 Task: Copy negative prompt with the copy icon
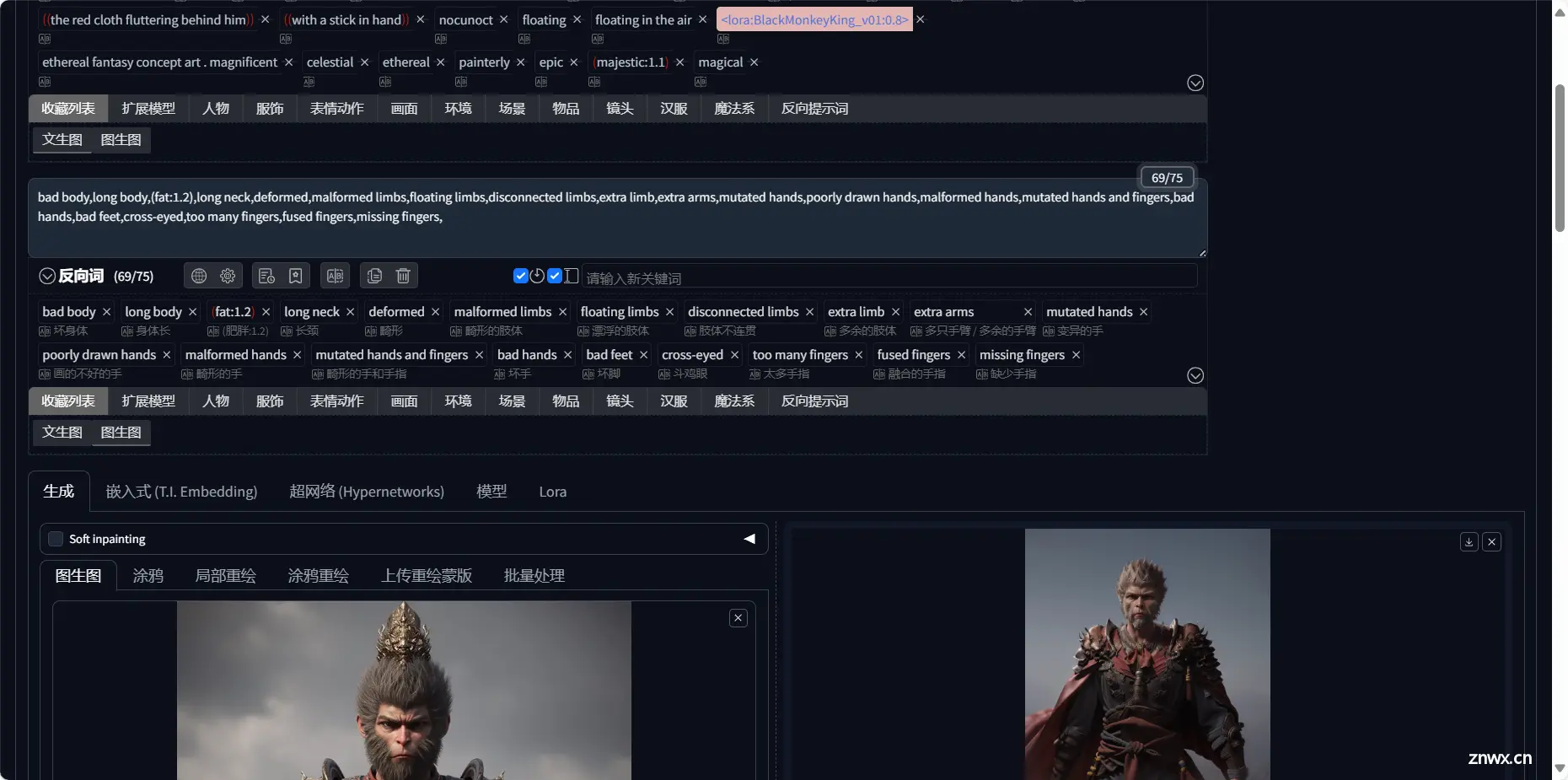374,276
